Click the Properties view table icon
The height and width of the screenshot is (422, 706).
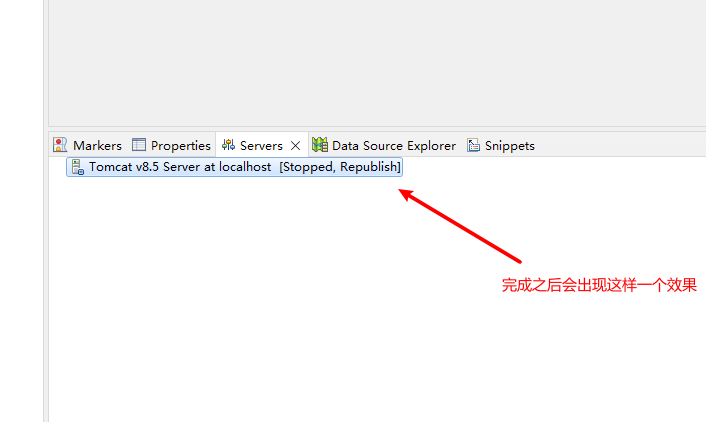[139, 145]
